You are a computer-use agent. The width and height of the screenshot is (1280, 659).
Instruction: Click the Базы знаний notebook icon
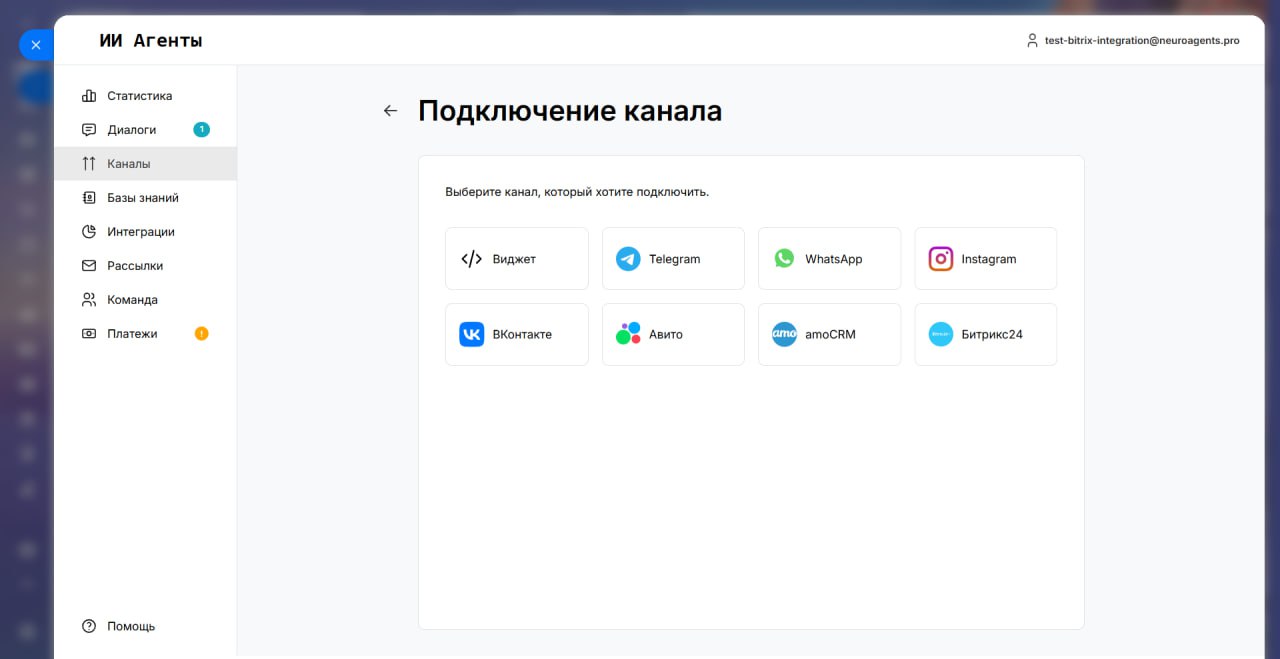[x=89, y=198]
